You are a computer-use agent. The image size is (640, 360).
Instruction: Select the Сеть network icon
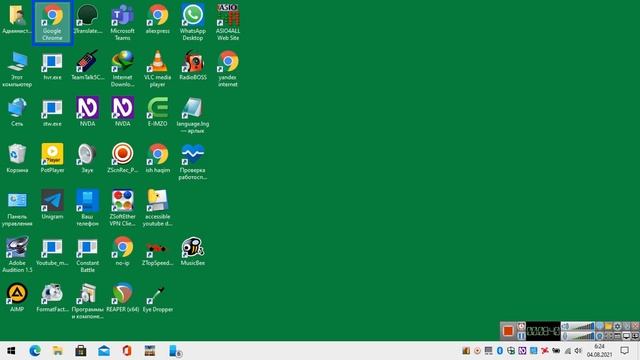point(17,112)
